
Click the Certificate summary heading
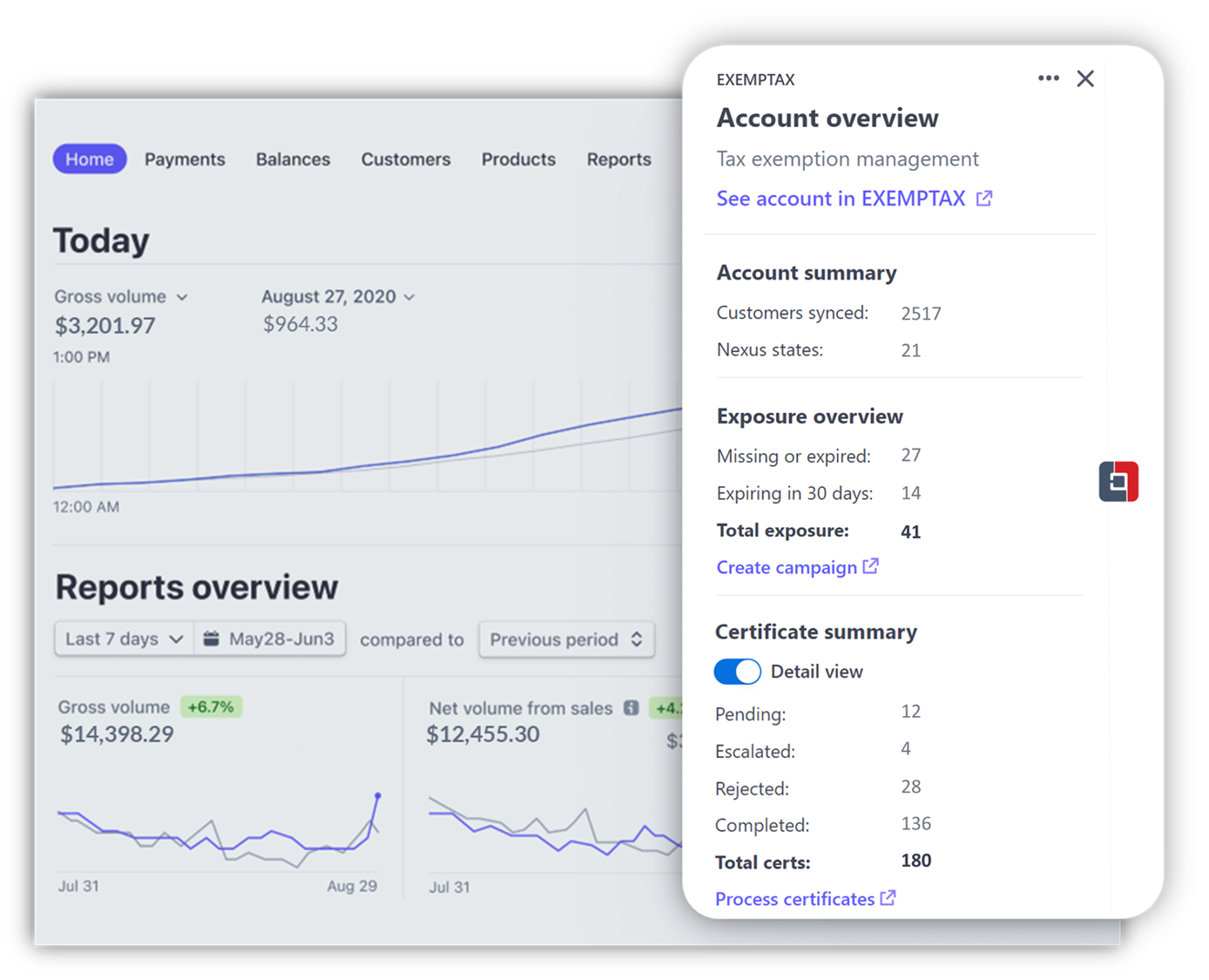(816, 632)
